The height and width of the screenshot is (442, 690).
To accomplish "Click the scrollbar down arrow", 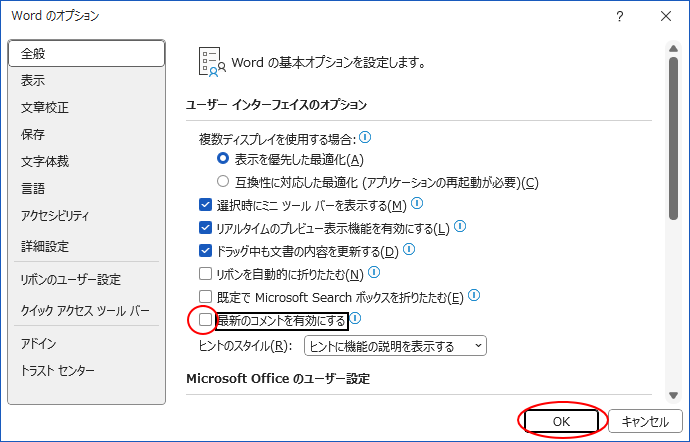I will tap(673, 395).
